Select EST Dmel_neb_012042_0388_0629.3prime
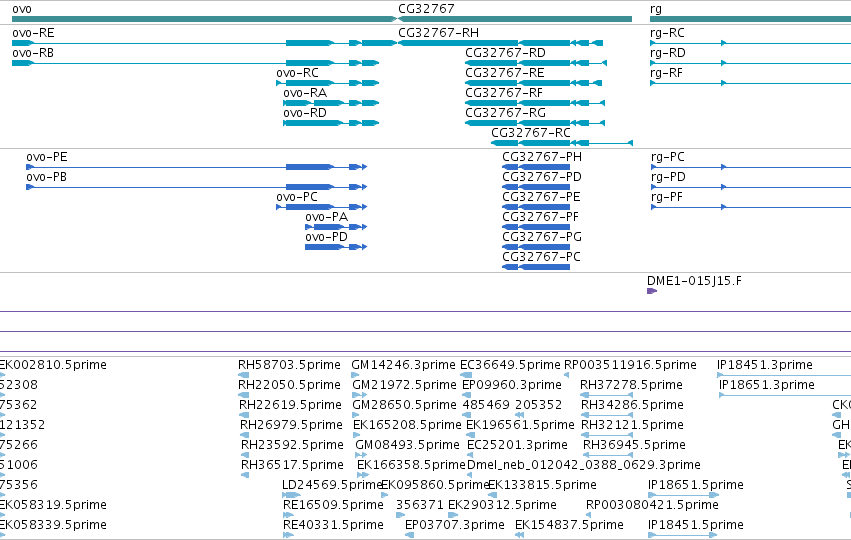The height and width of the screenshot is (540, 851). (583, 465)
